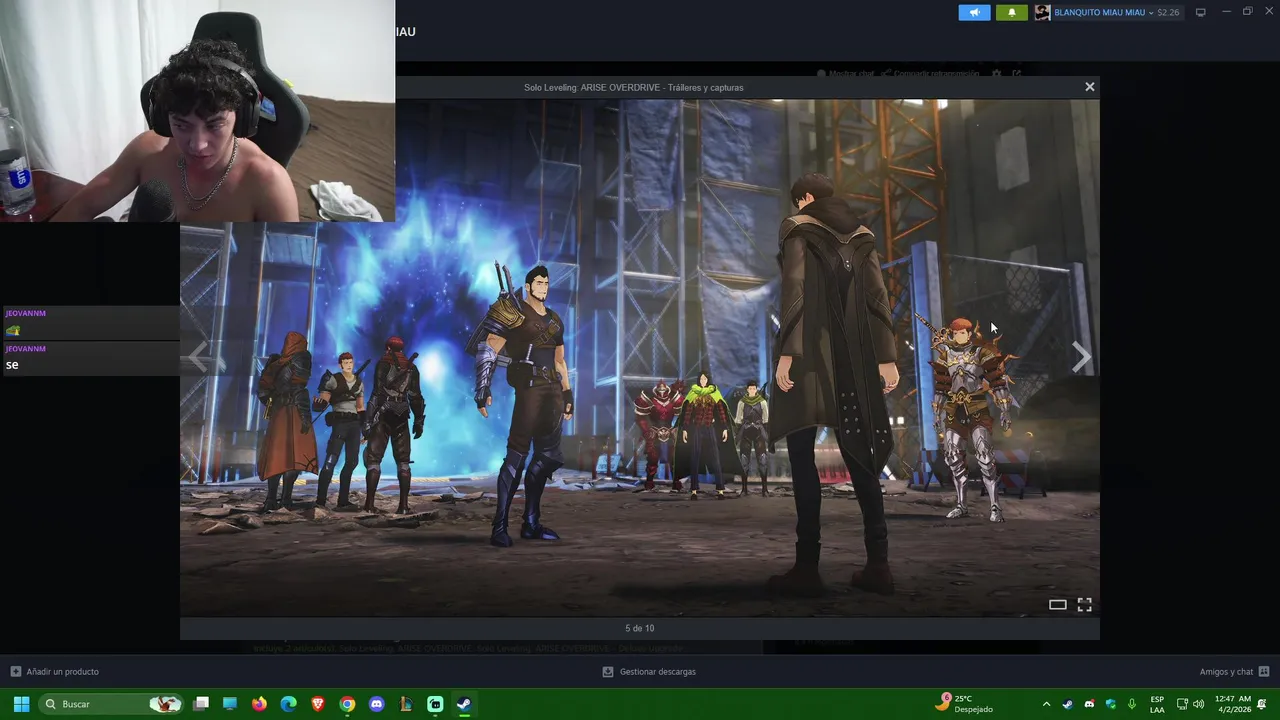Switch the ESP LAA input language
This screenshot has height=720, width=1280.
pos(1157,704)
